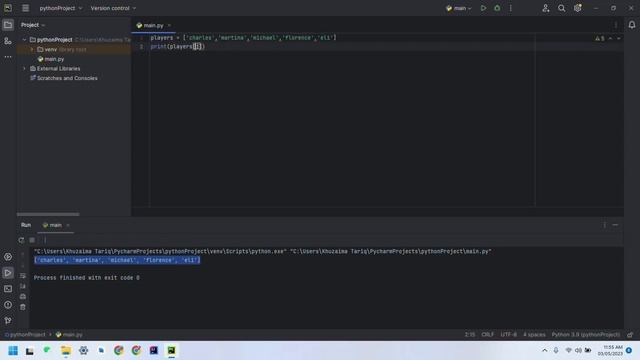
Task: Collapse the pythonProject root folder
Action: click(x=24, y=40)
